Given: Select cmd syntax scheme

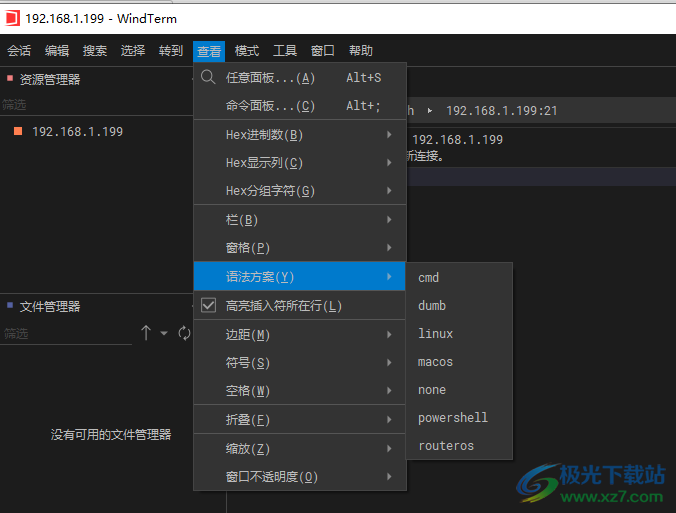Looking at the screenshot, I should pyautogui.click(x=459, y=278).
